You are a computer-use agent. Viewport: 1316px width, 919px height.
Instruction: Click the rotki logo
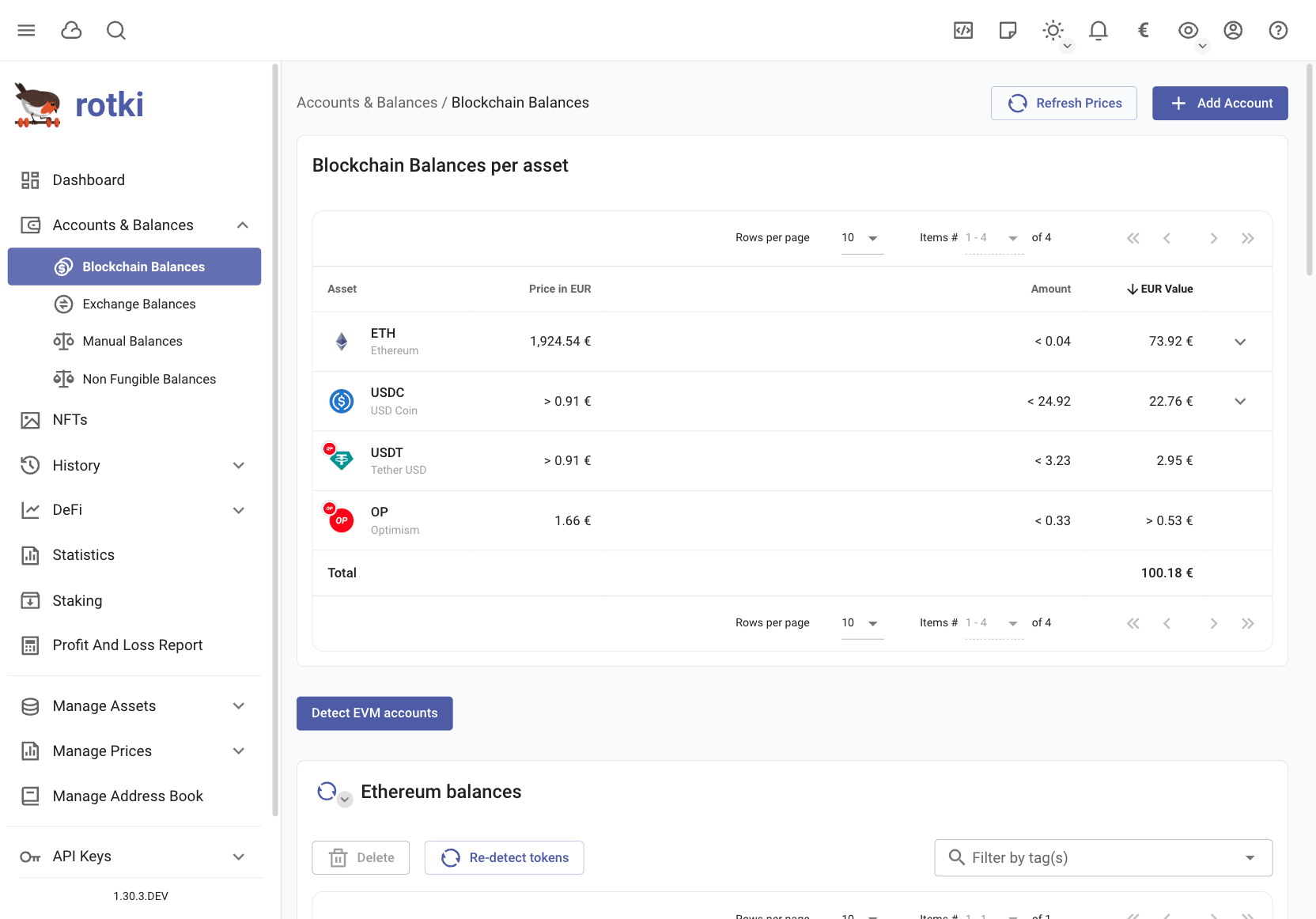click(x=79, y=104)
